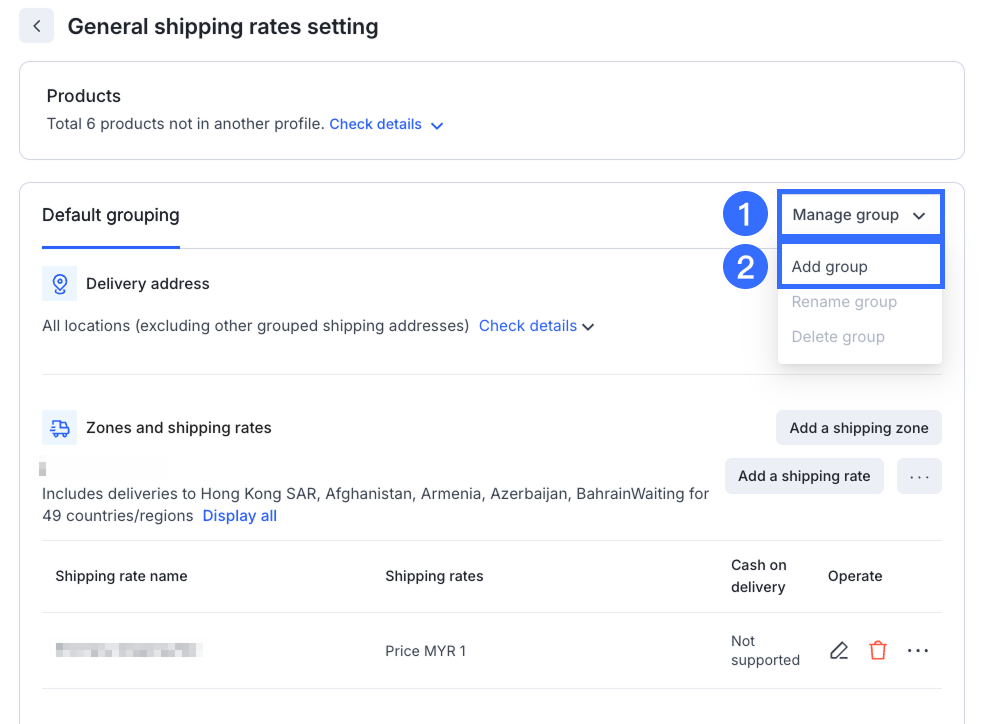Open more options beside the trash icon
This screenshot has width=990, height=724.
[x=918, y=651]
